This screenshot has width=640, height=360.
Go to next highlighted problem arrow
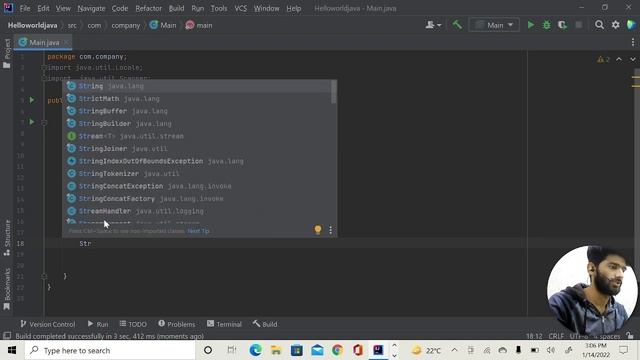click(633, 60)
